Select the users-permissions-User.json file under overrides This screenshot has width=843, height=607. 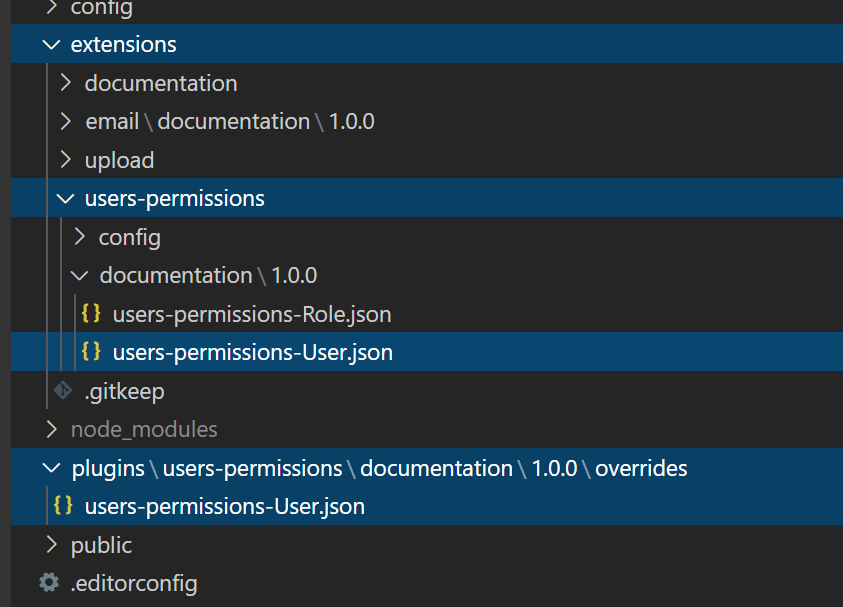(x=224, y=506)
